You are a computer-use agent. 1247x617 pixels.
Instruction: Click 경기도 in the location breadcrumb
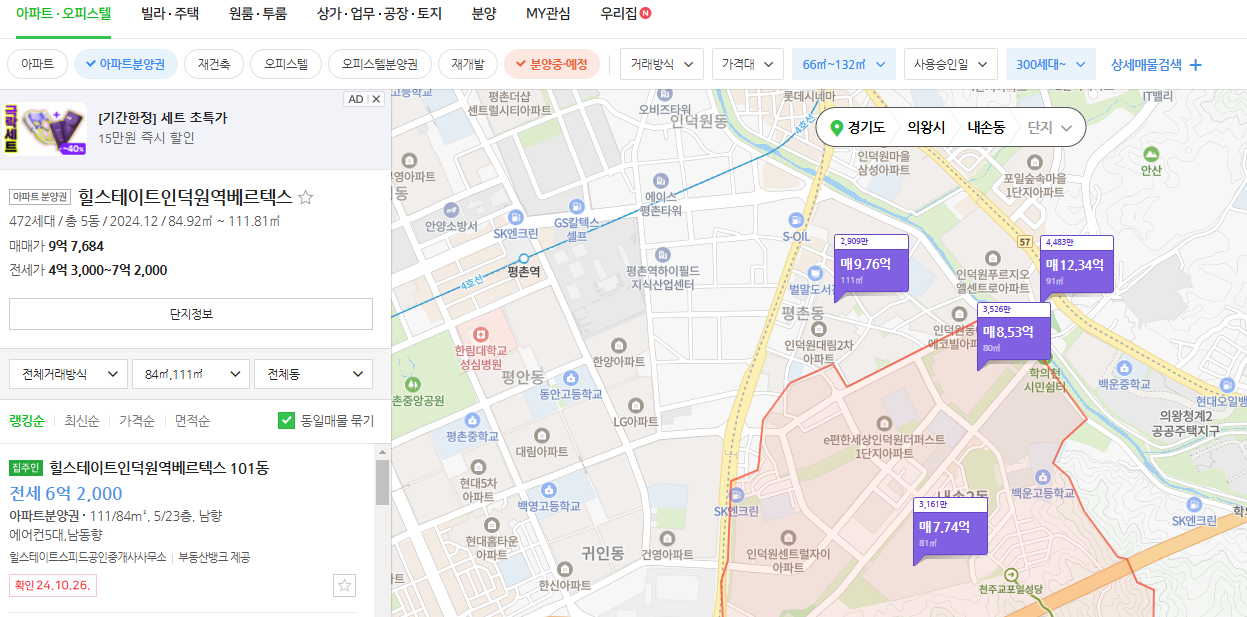coord(866,128)
